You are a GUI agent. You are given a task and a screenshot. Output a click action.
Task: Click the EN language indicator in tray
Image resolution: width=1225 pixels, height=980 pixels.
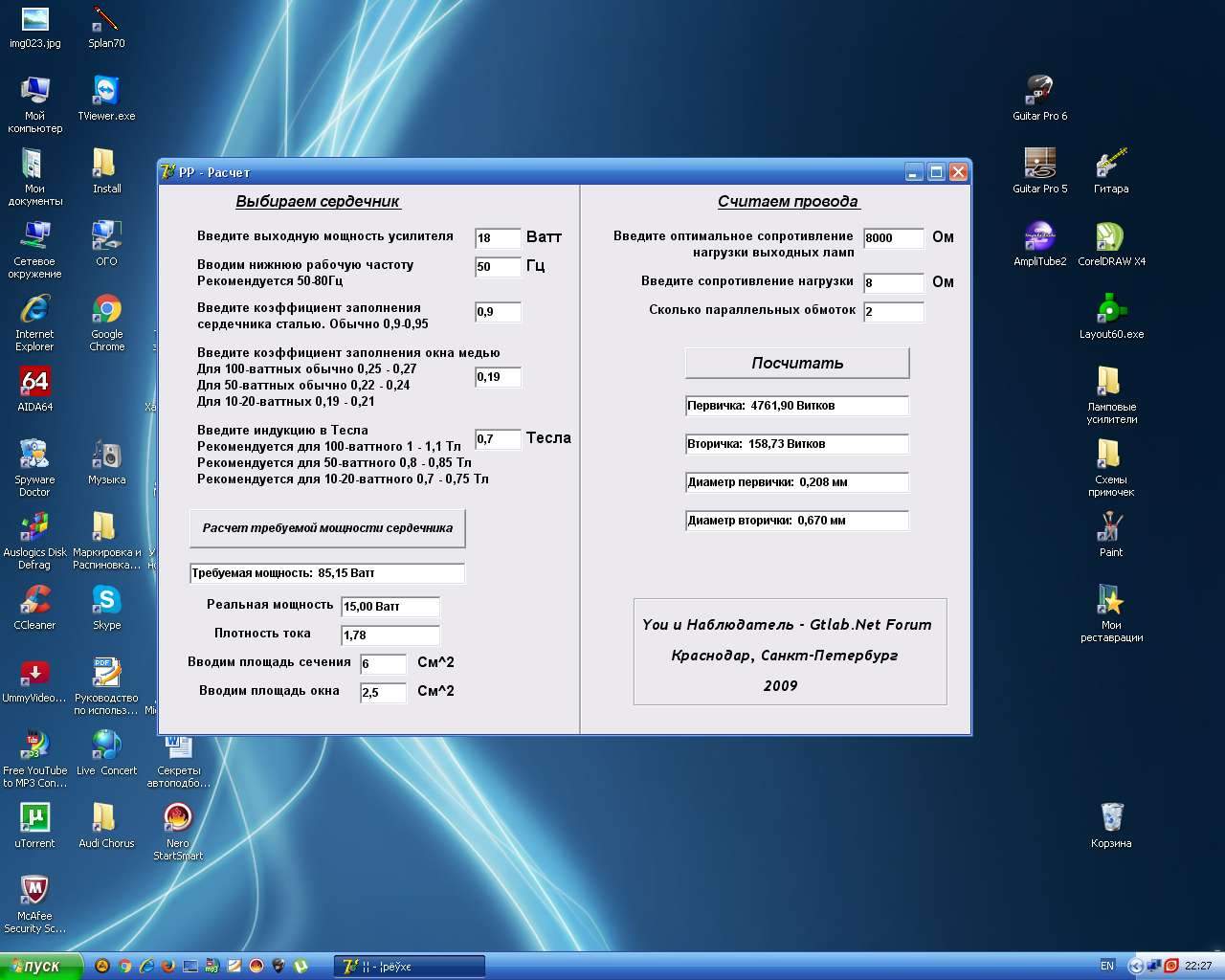pyautogui.click(x=1107, y=966)
